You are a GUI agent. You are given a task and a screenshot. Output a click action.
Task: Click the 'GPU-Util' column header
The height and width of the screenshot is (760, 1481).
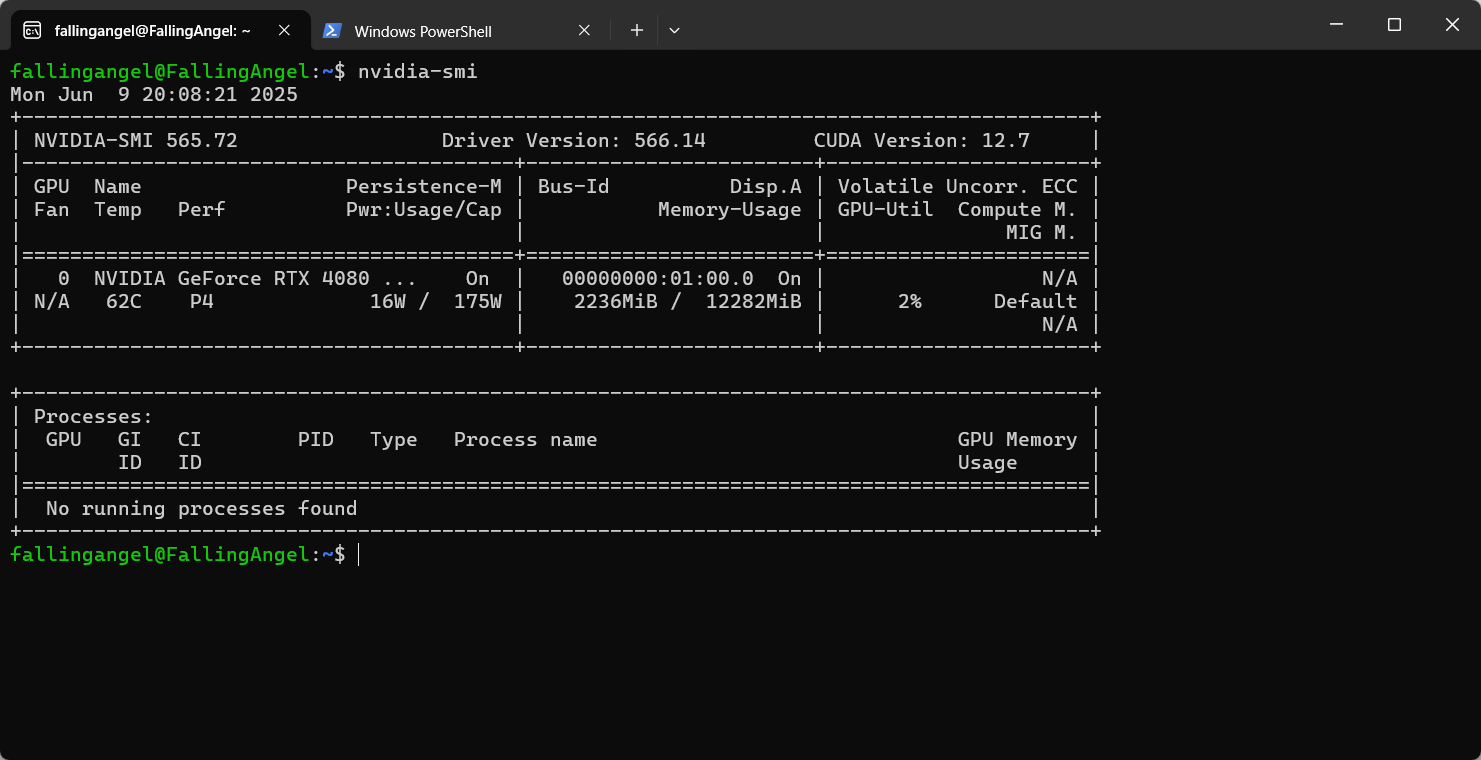(886, 210)
